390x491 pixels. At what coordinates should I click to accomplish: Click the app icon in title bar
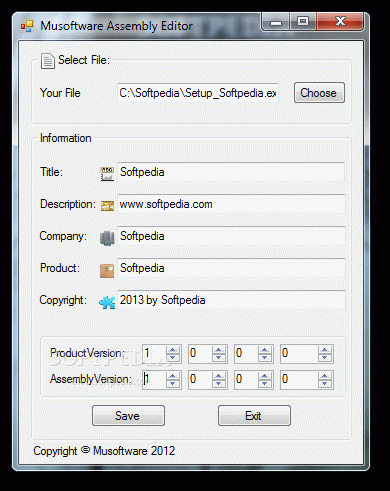[27, 26]
